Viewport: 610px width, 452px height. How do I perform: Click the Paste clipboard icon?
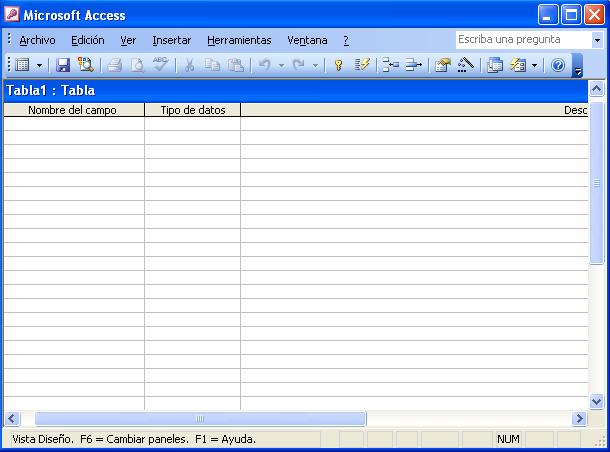click(236, 65)
